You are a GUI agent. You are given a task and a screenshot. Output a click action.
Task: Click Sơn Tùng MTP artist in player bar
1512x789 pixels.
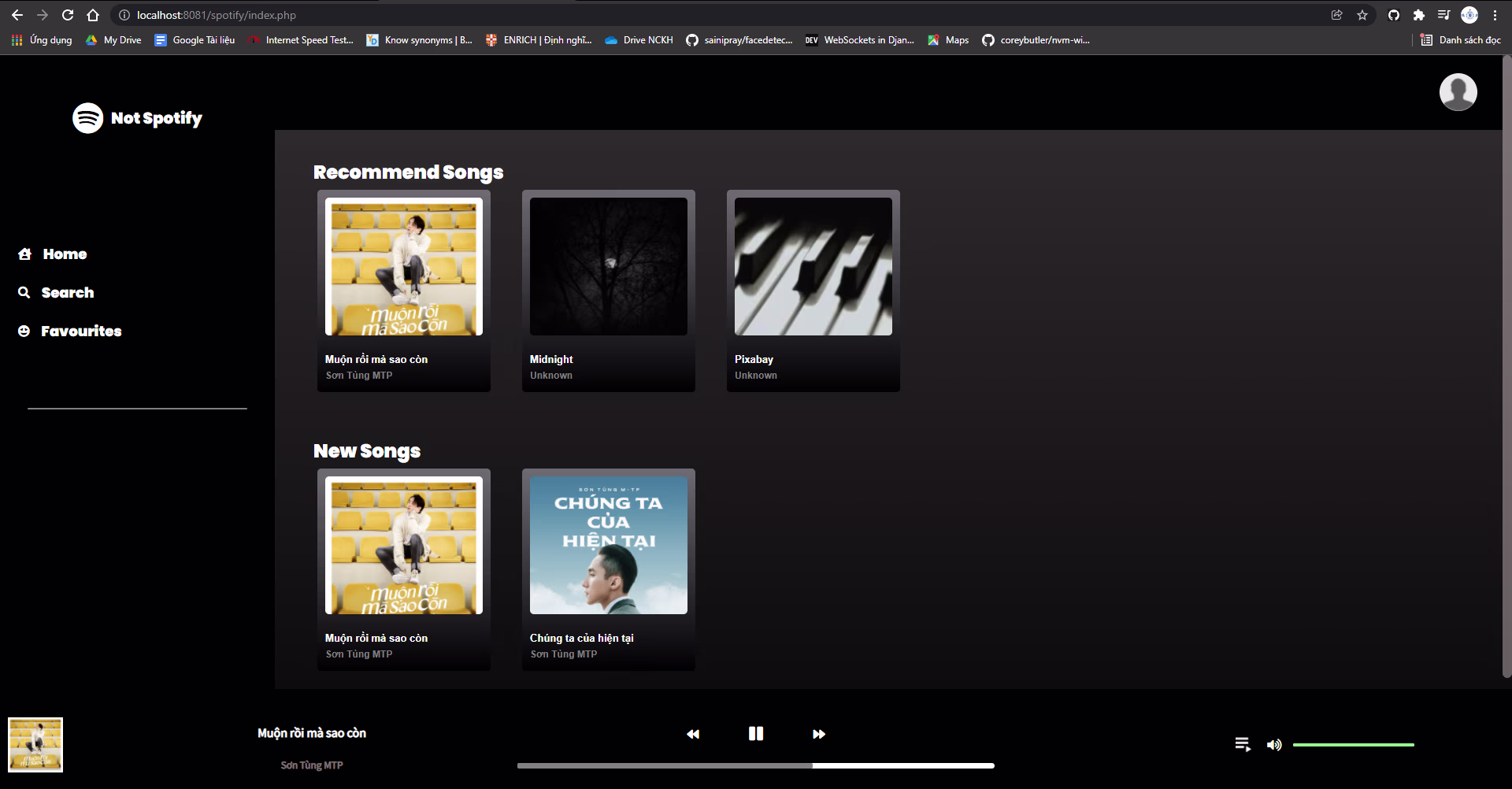coord(312,765)
